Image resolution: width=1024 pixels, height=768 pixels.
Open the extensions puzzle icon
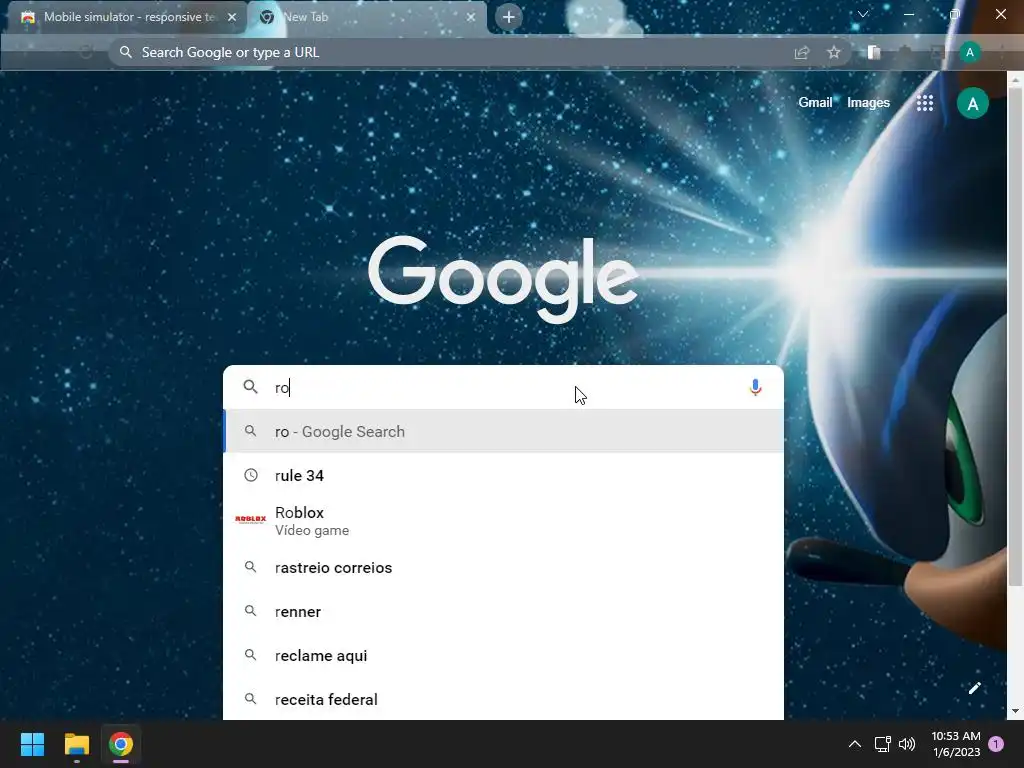coord(905,53)
